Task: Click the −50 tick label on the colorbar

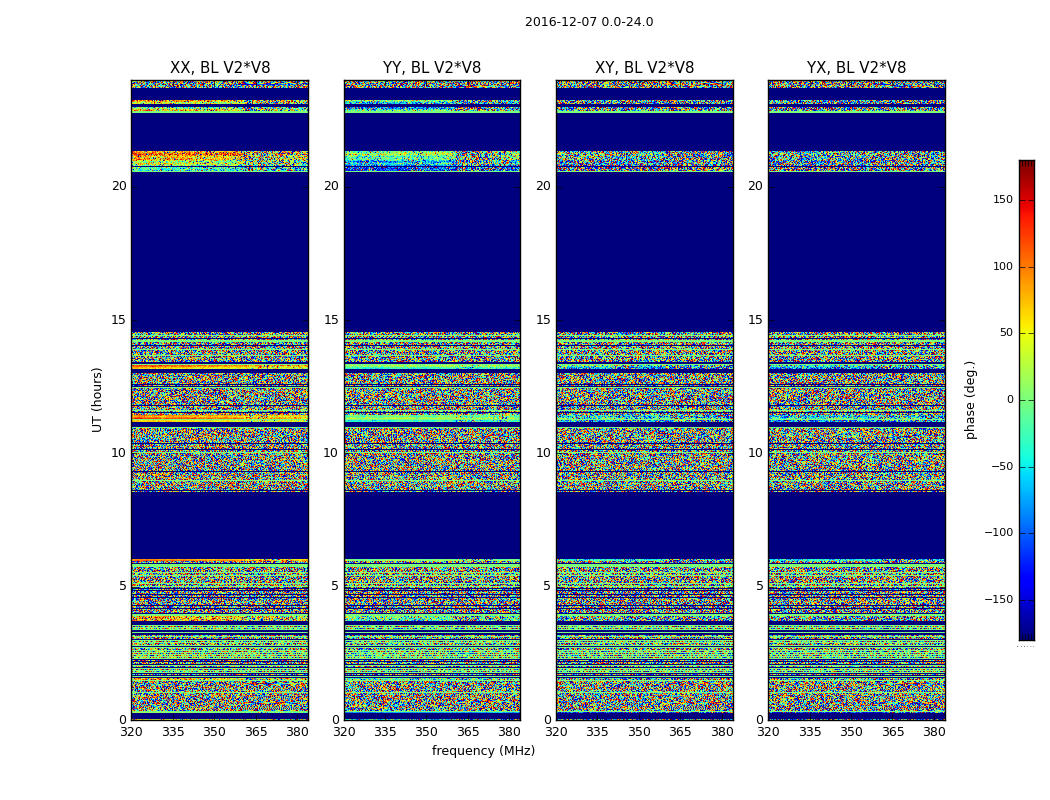Action: tap(1001, 467)
